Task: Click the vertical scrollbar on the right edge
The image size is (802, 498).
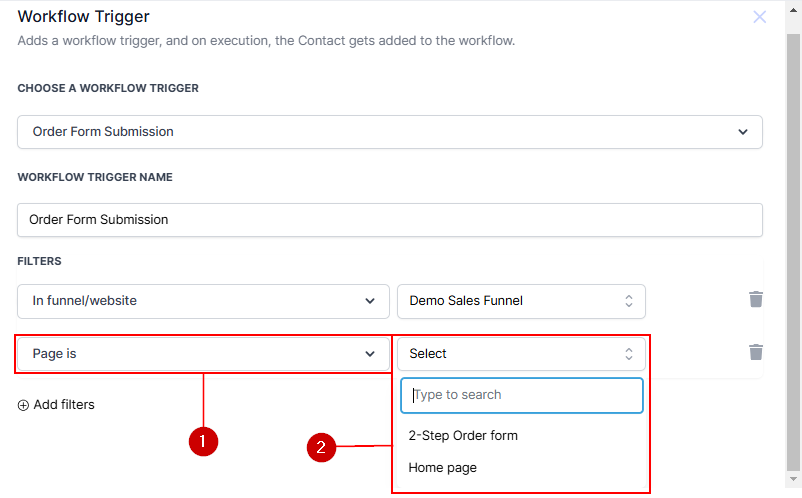Action: click(x=793, y=250)
